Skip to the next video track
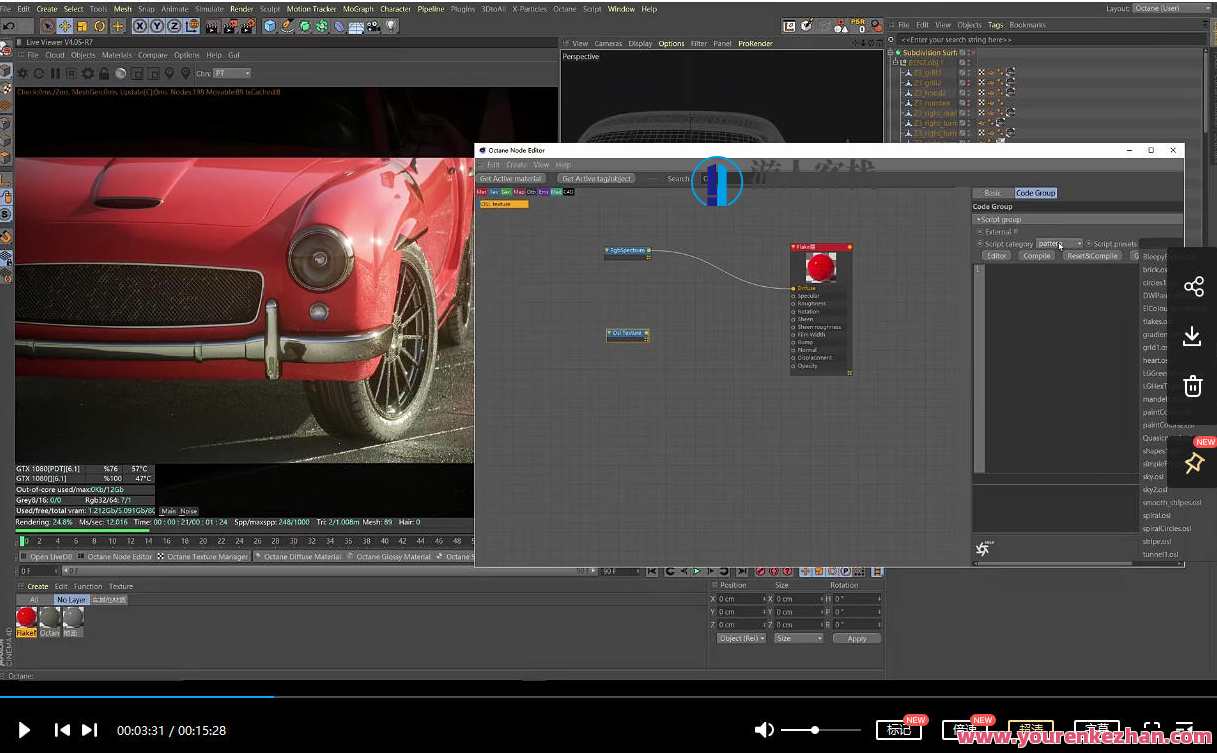The image size is (1217, 753). [89, 731]
